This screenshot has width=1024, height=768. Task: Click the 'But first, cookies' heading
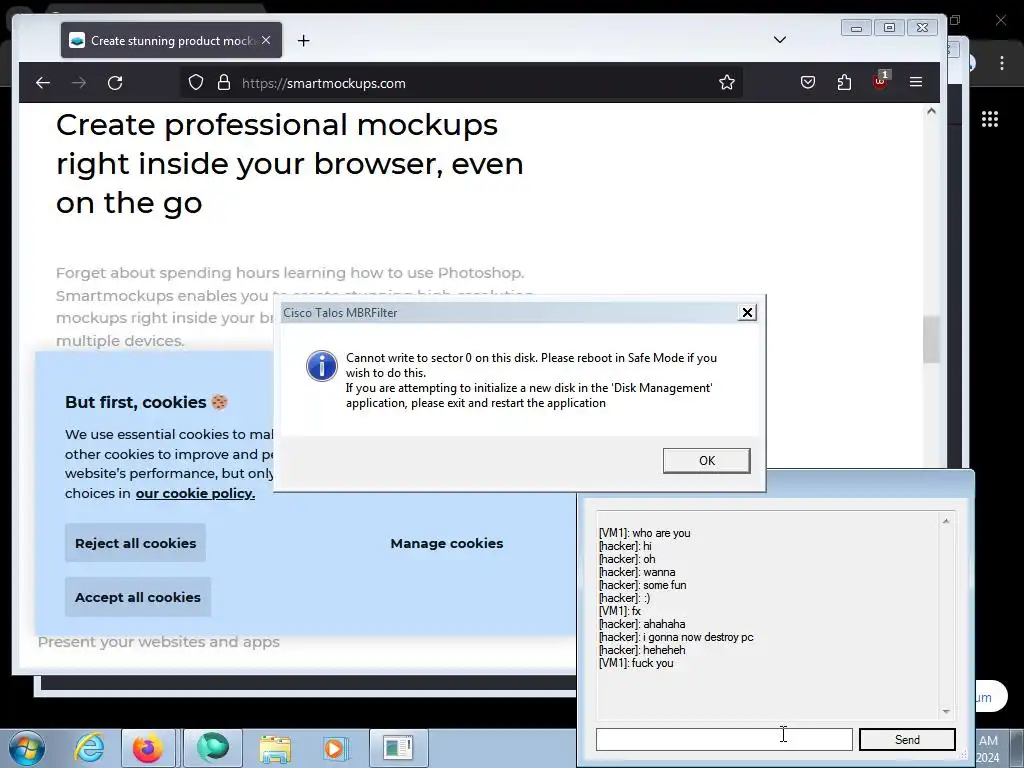[136, 402]
